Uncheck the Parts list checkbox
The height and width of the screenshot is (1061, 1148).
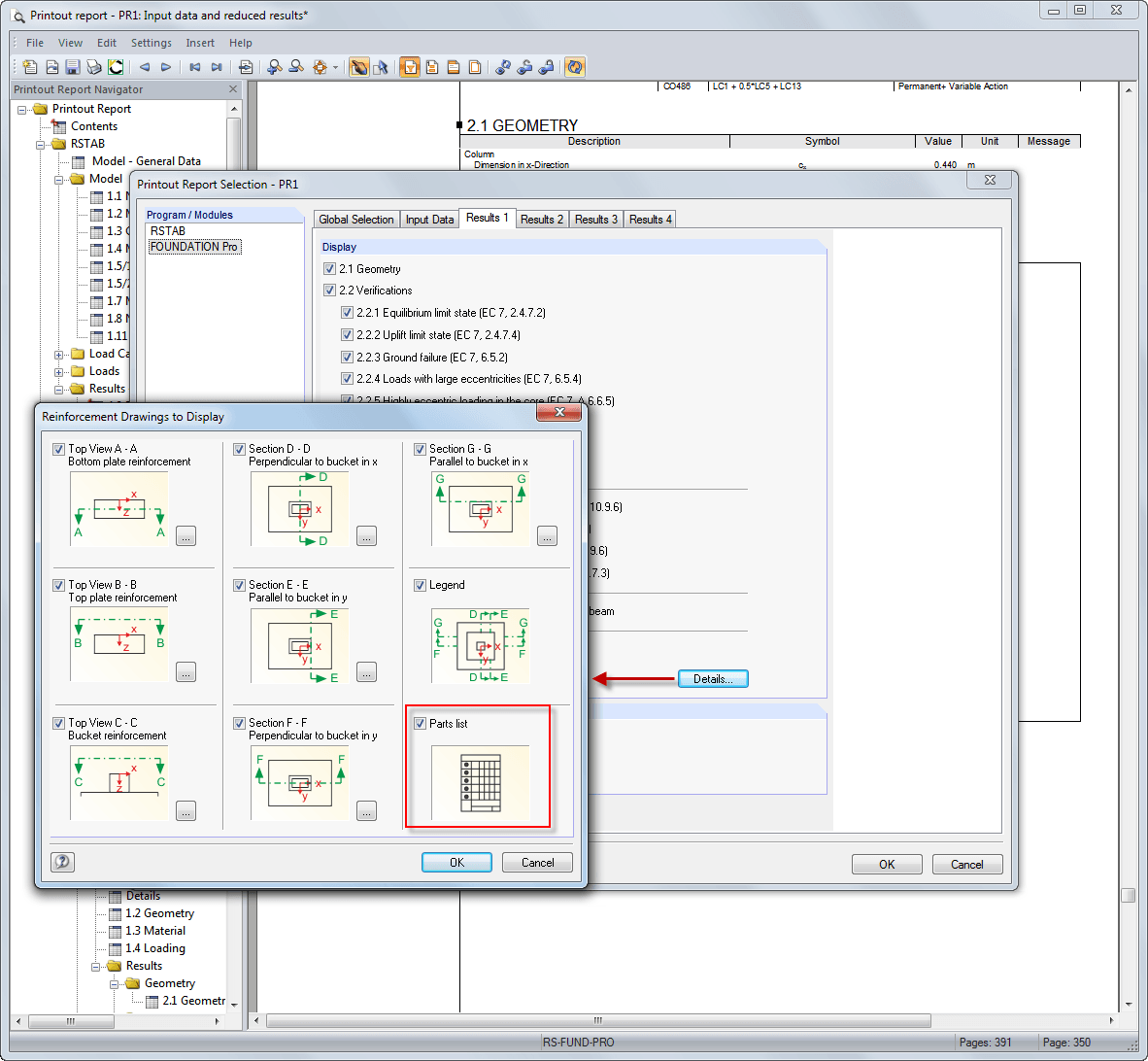(420, 724)
